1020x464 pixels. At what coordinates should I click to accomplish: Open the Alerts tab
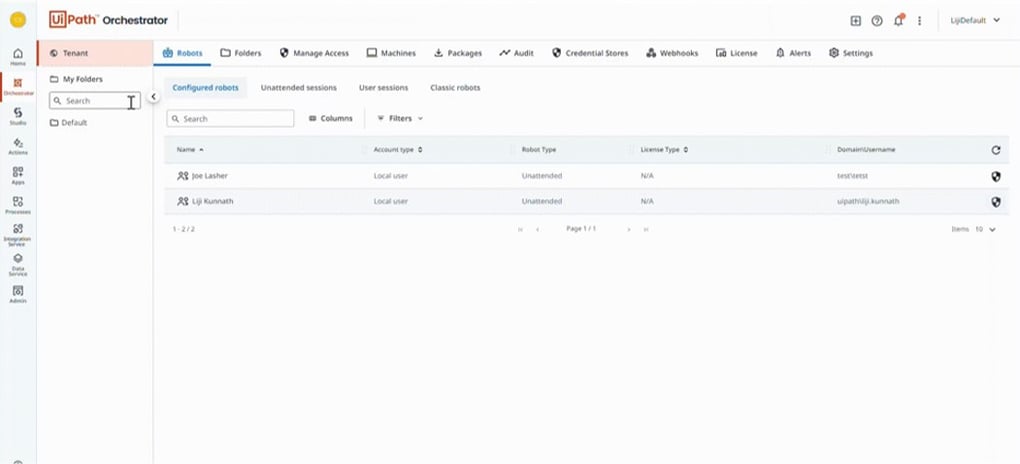793,53
